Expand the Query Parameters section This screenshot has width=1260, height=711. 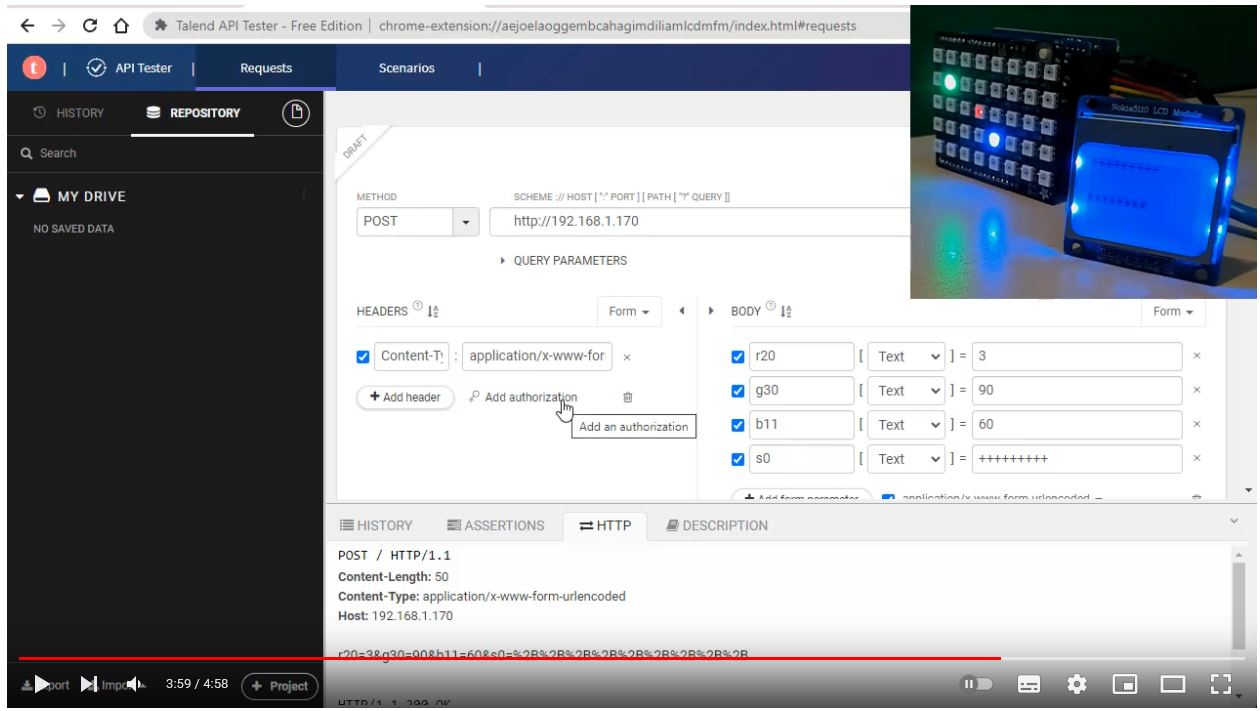pyautogui.click(x=565, y=261)
